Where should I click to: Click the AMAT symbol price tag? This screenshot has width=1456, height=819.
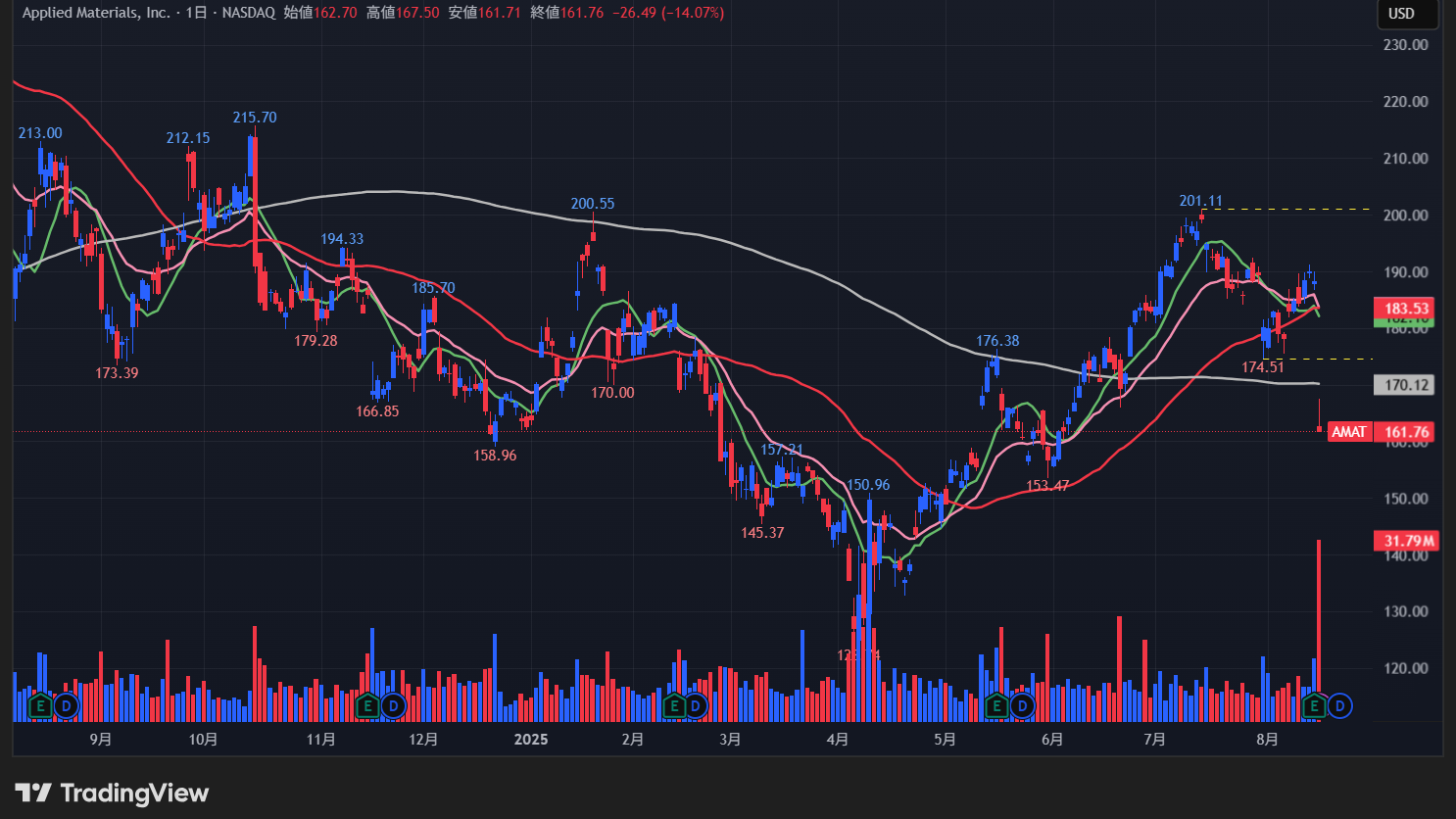pos(1349,432)
